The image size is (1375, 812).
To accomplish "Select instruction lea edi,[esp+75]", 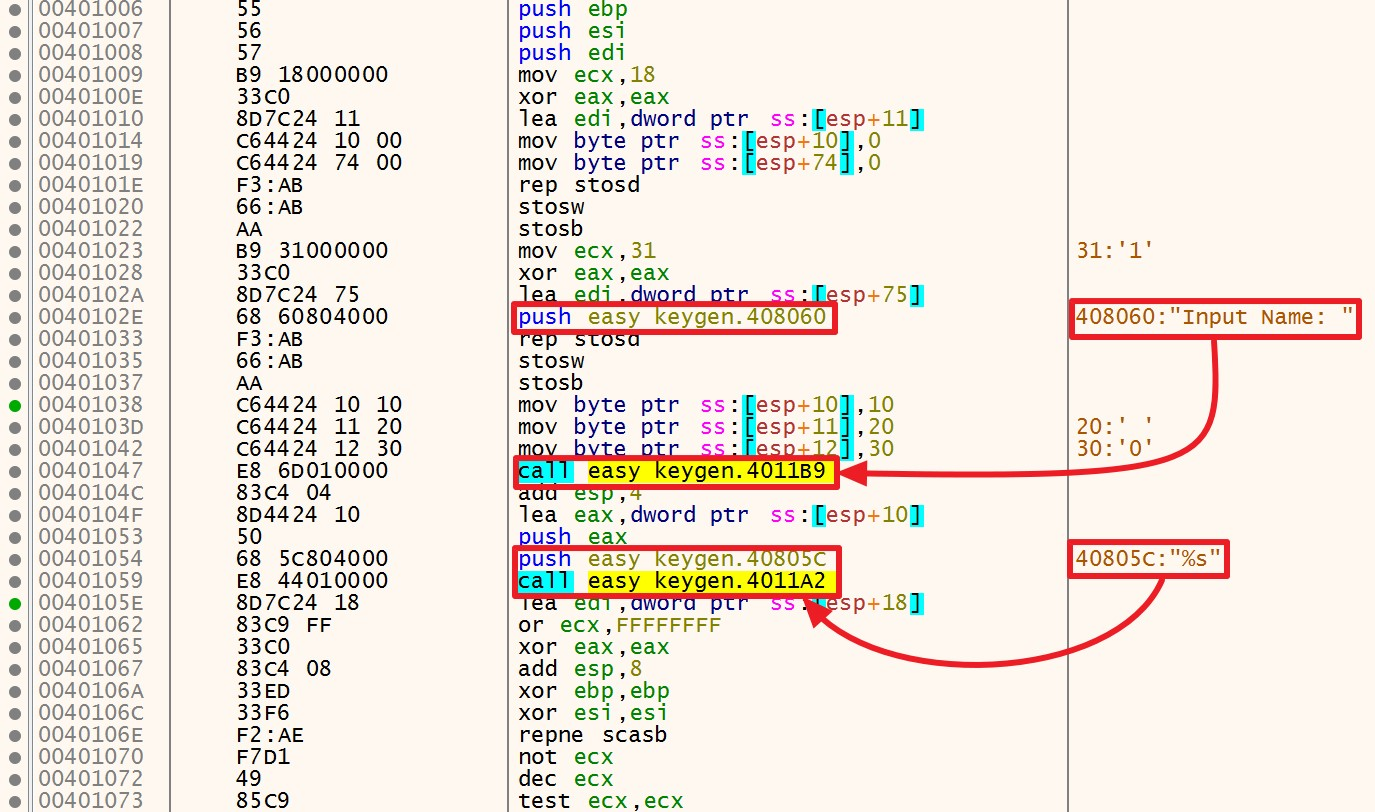I will click(721, 295).
